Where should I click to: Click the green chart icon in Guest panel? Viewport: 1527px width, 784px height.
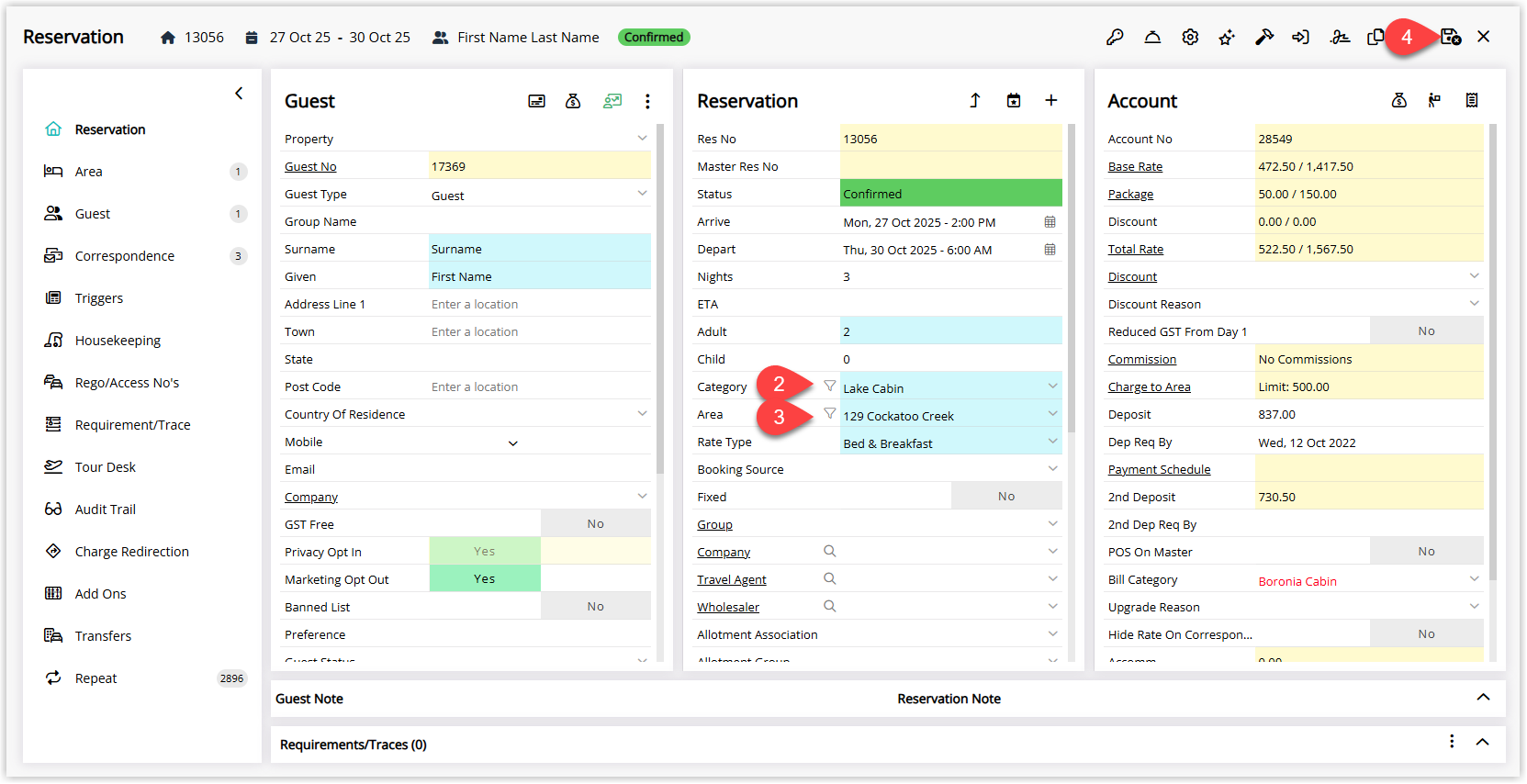(612, 101)
